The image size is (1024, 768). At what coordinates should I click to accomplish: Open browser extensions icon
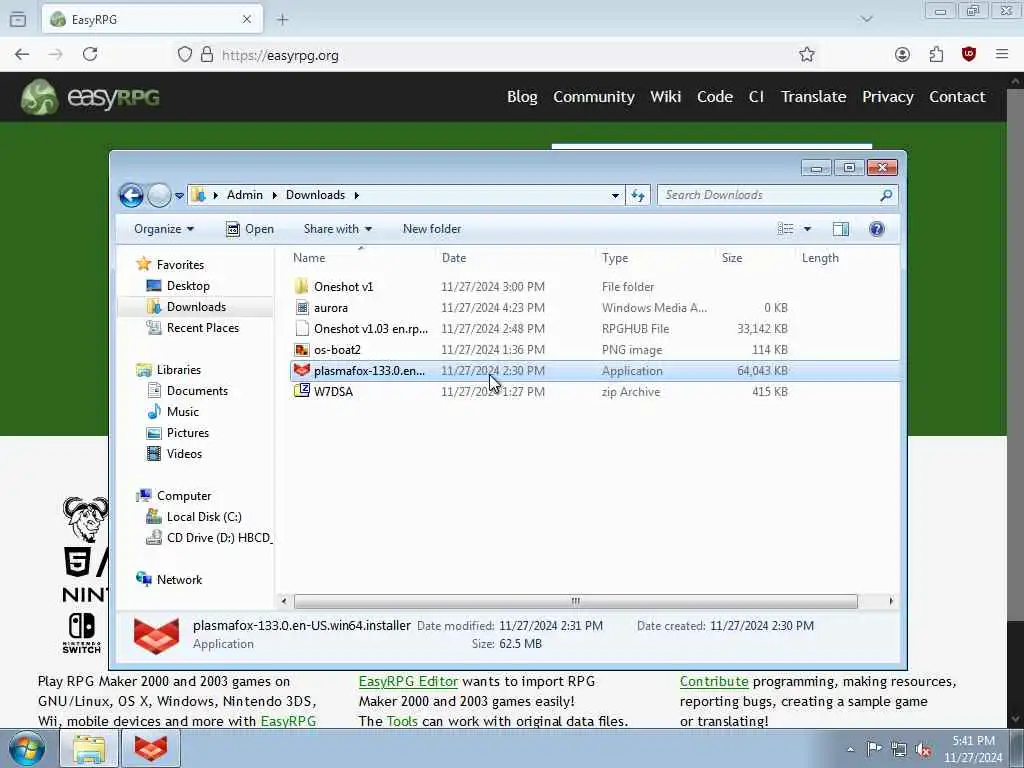(936, 55)
